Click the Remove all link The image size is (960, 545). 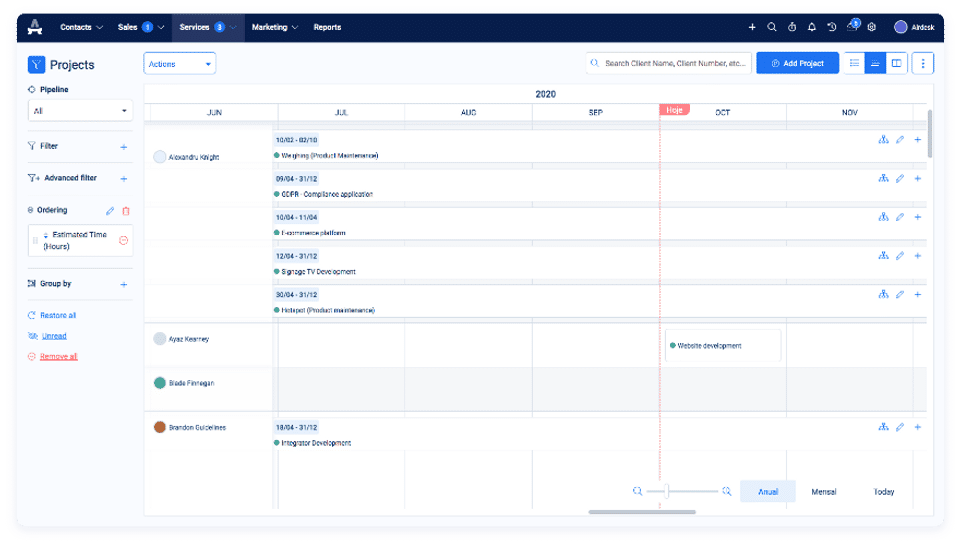59,356
